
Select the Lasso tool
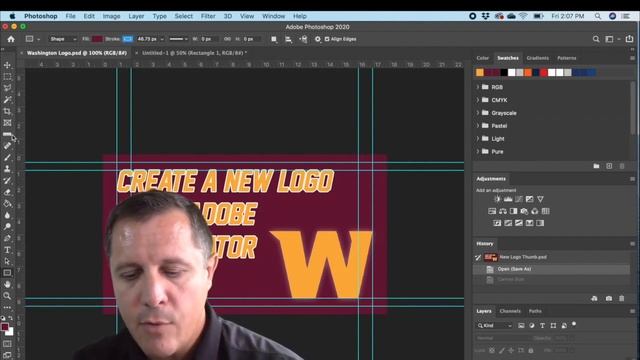click(x=7, y=88)
